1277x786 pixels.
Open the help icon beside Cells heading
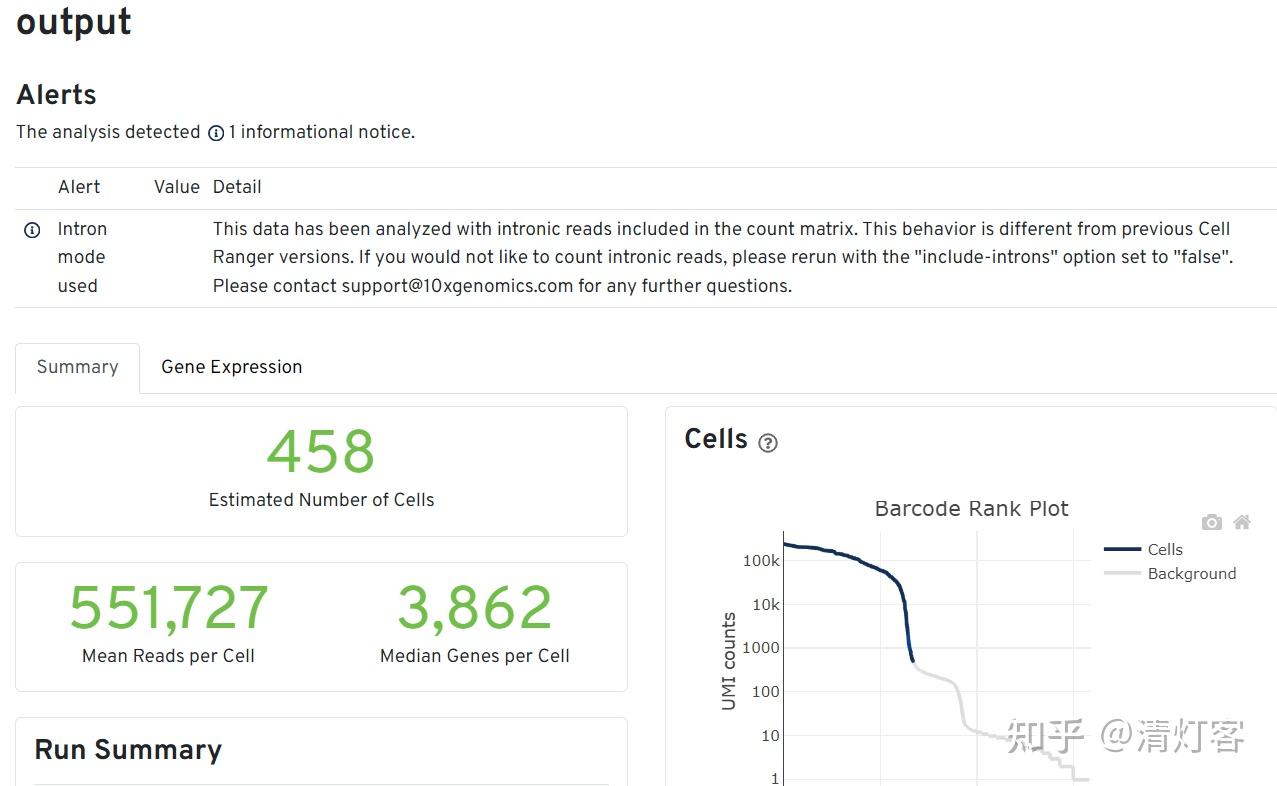(x=768, y=443)
